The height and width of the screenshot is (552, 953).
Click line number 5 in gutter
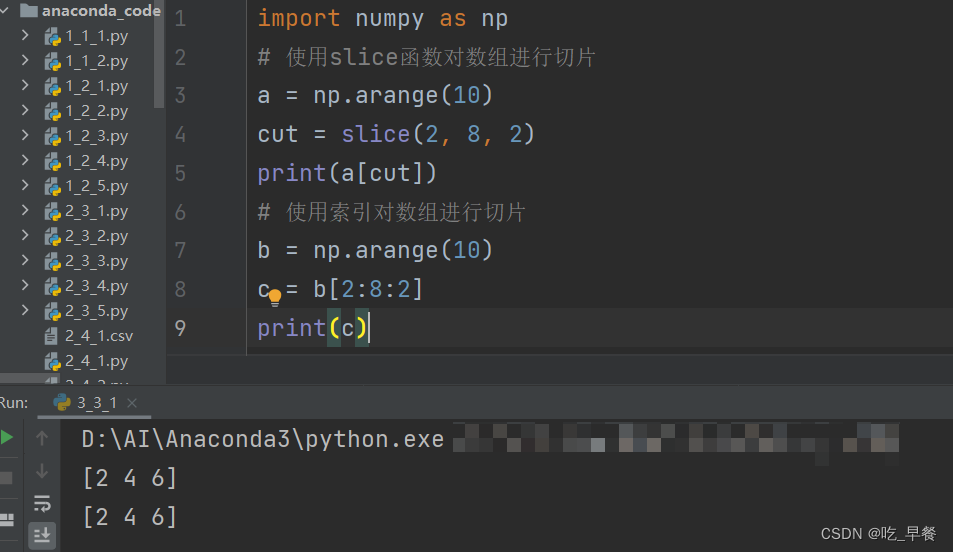[181, 173]
